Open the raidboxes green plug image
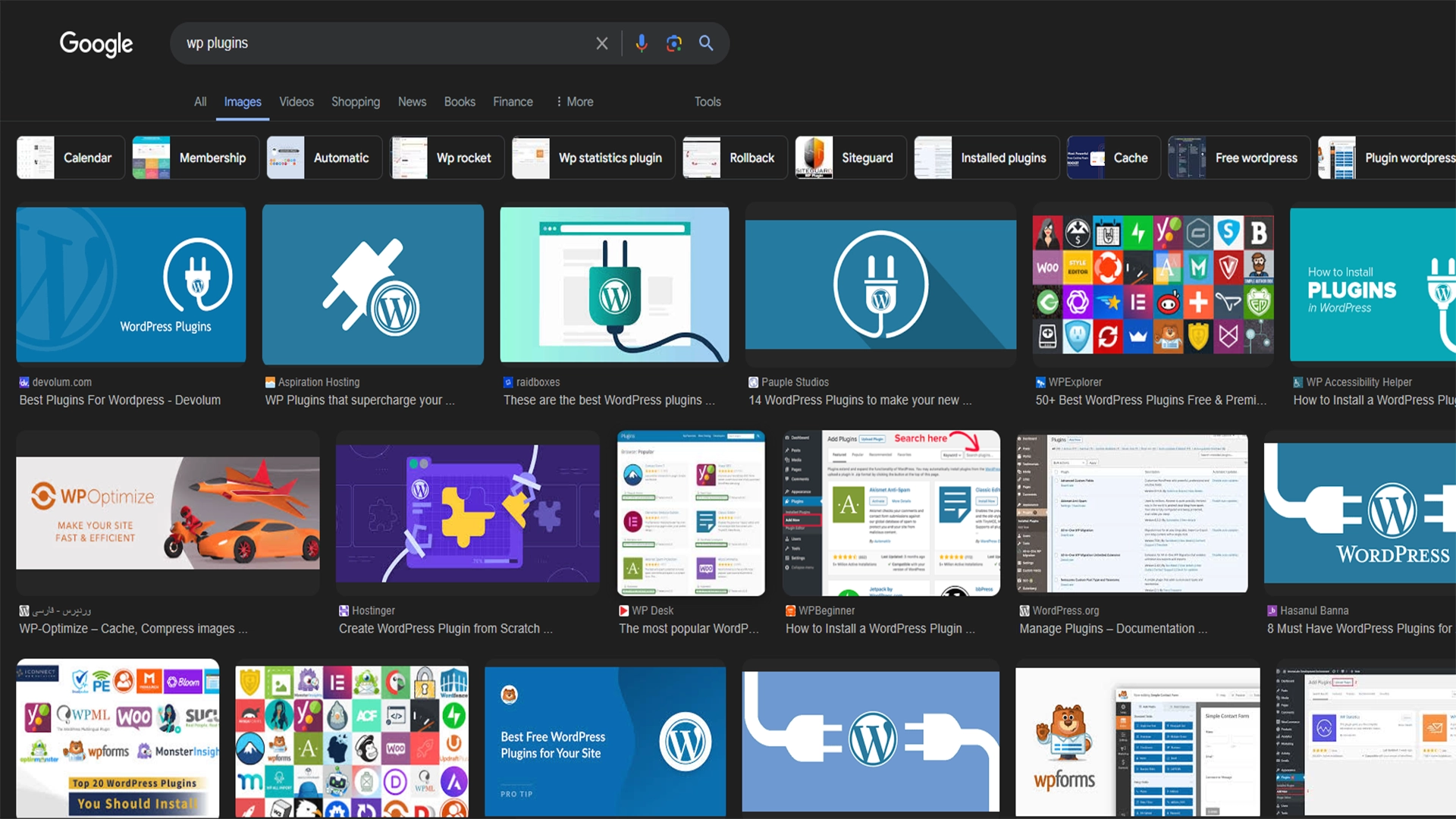The height and width of the screenshot is (819, 1456). click(615, 284)
